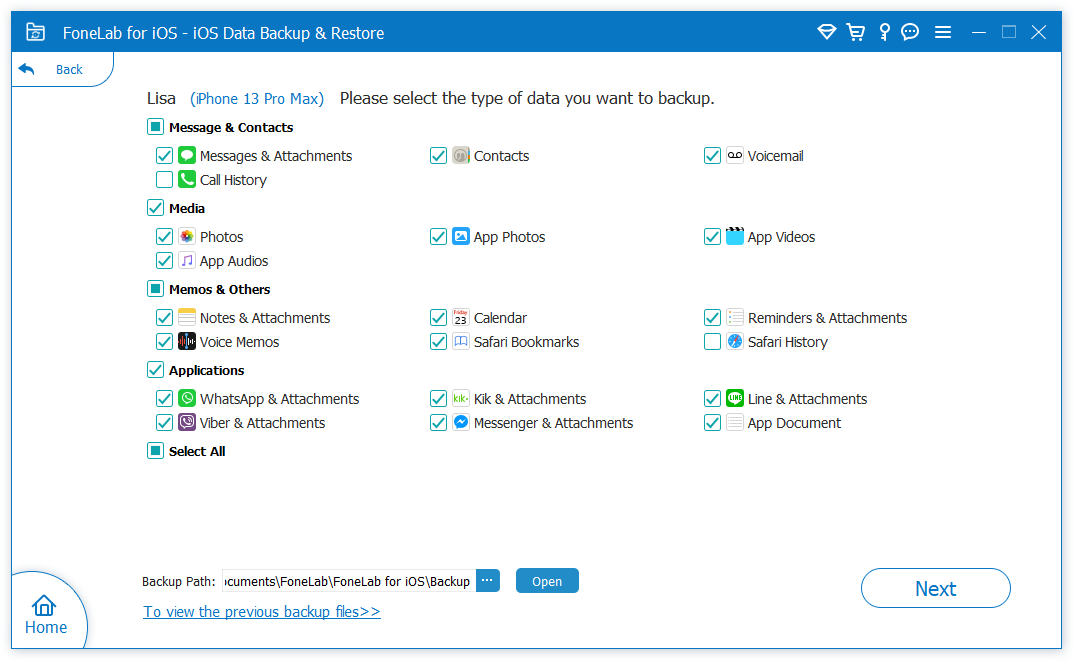Click the Messages & Attachments green icon

[x=186, y=156]
